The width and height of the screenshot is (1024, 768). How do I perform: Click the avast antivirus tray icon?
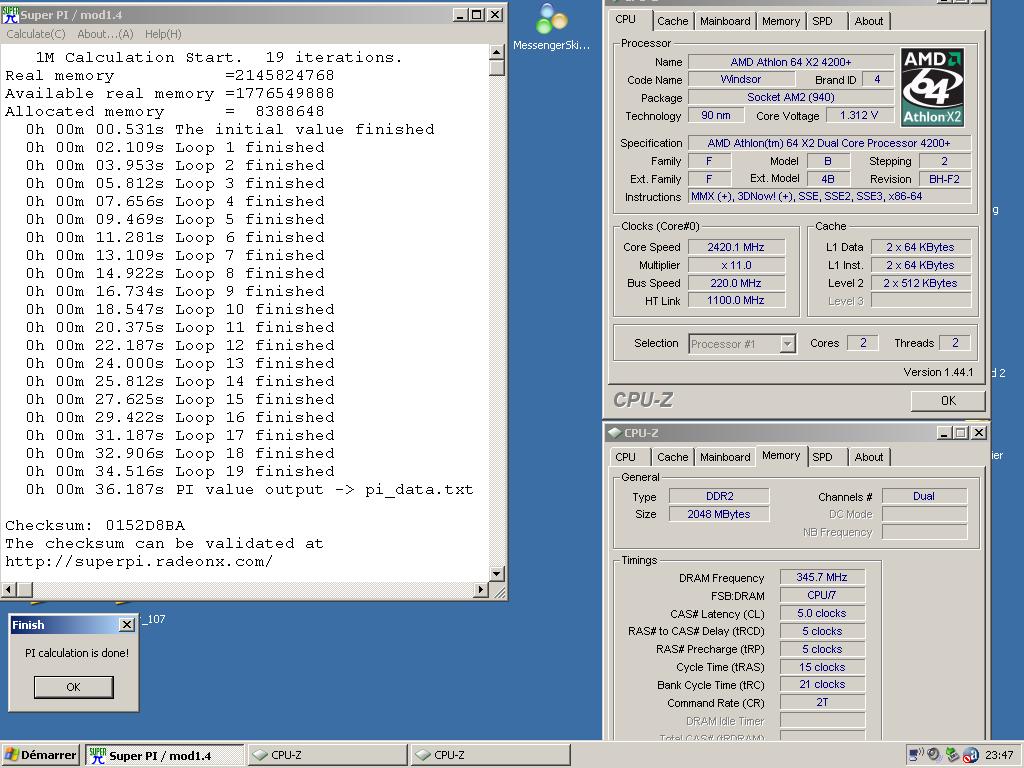[970, 755]
